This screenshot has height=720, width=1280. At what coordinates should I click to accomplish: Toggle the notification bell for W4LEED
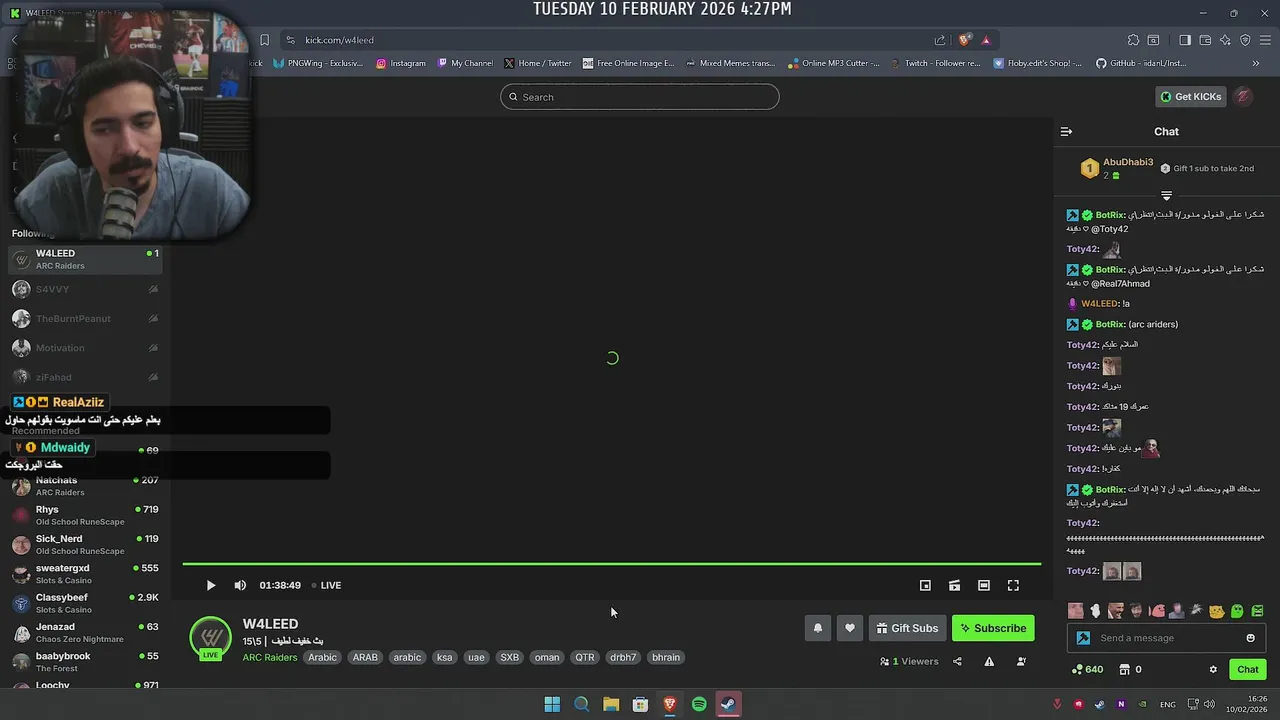(817, 628)
